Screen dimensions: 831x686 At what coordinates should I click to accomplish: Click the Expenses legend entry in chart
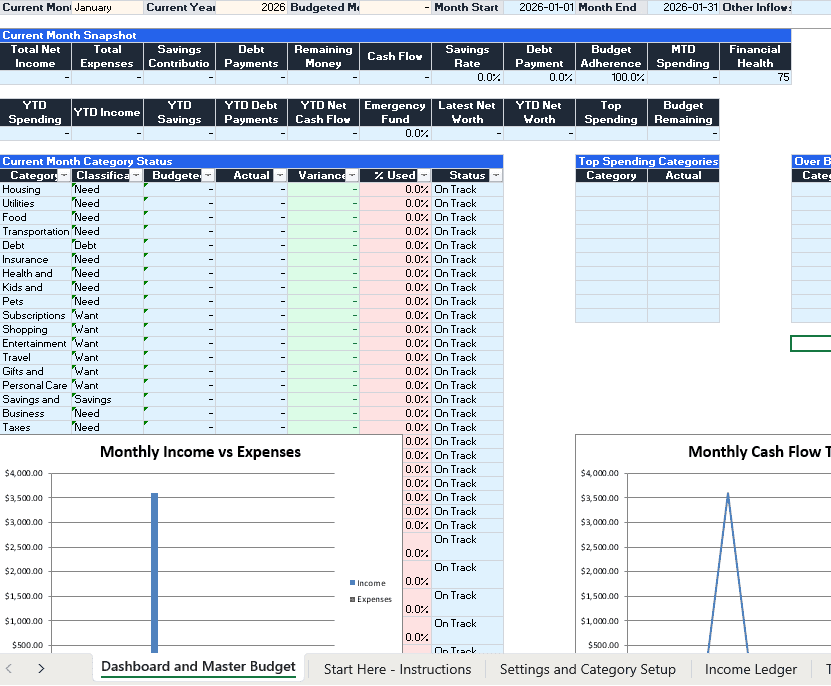371,599
